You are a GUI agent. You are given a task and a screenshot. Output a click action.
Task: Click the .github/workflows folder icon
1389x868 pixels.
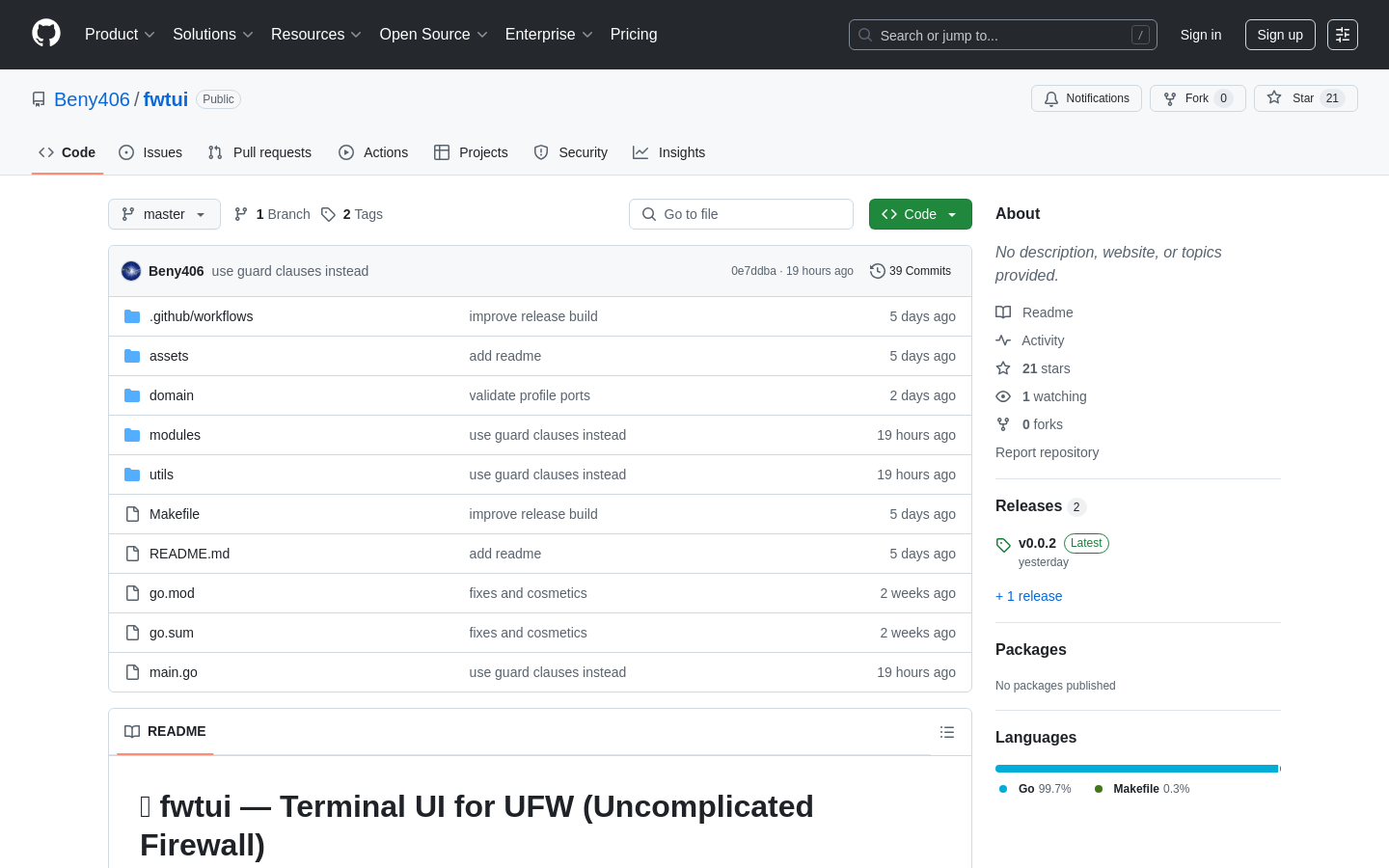pyautogui.click(x=132, y=316)
